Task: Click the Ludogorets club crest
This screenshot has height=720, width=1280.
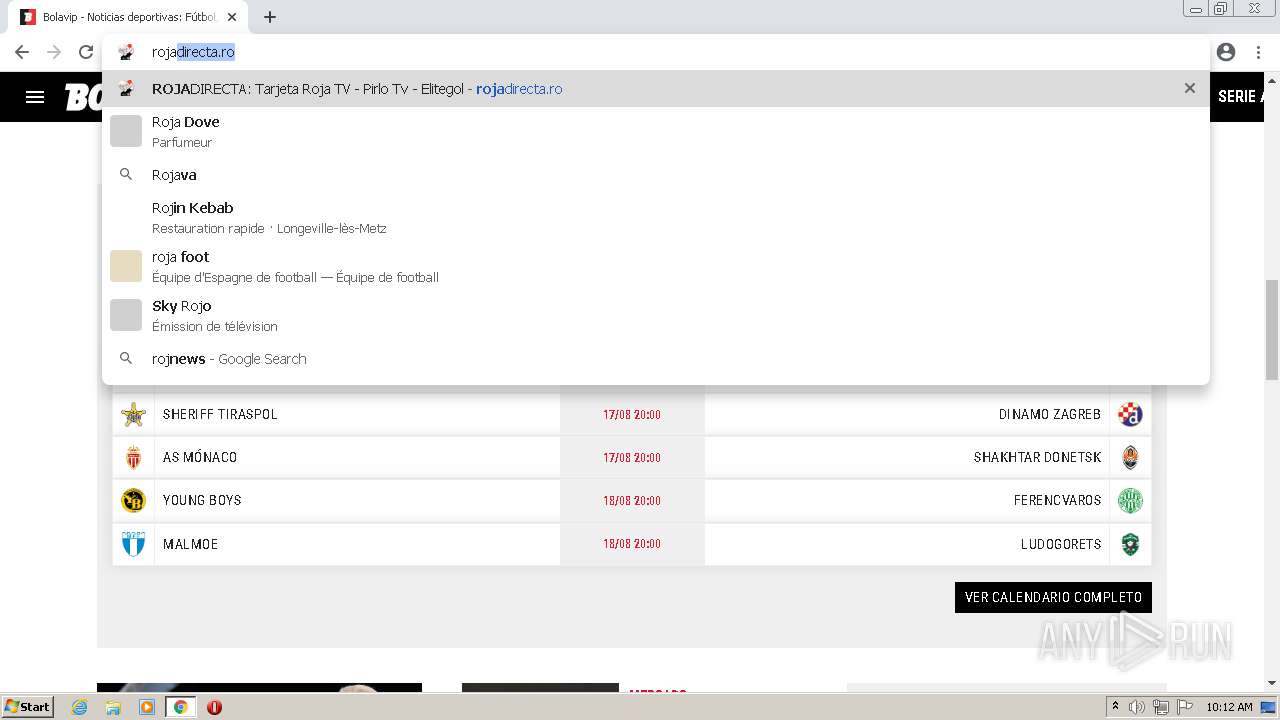Action: tap(1130, 544)
